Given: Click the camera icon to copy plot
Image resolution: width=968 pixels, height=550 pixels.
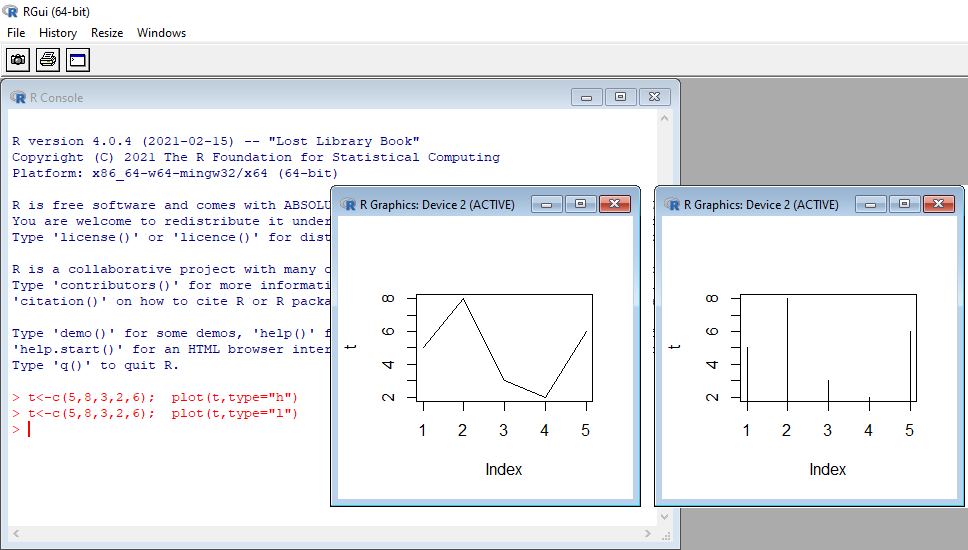Looking at the screenshot, I should coord(18,61).
